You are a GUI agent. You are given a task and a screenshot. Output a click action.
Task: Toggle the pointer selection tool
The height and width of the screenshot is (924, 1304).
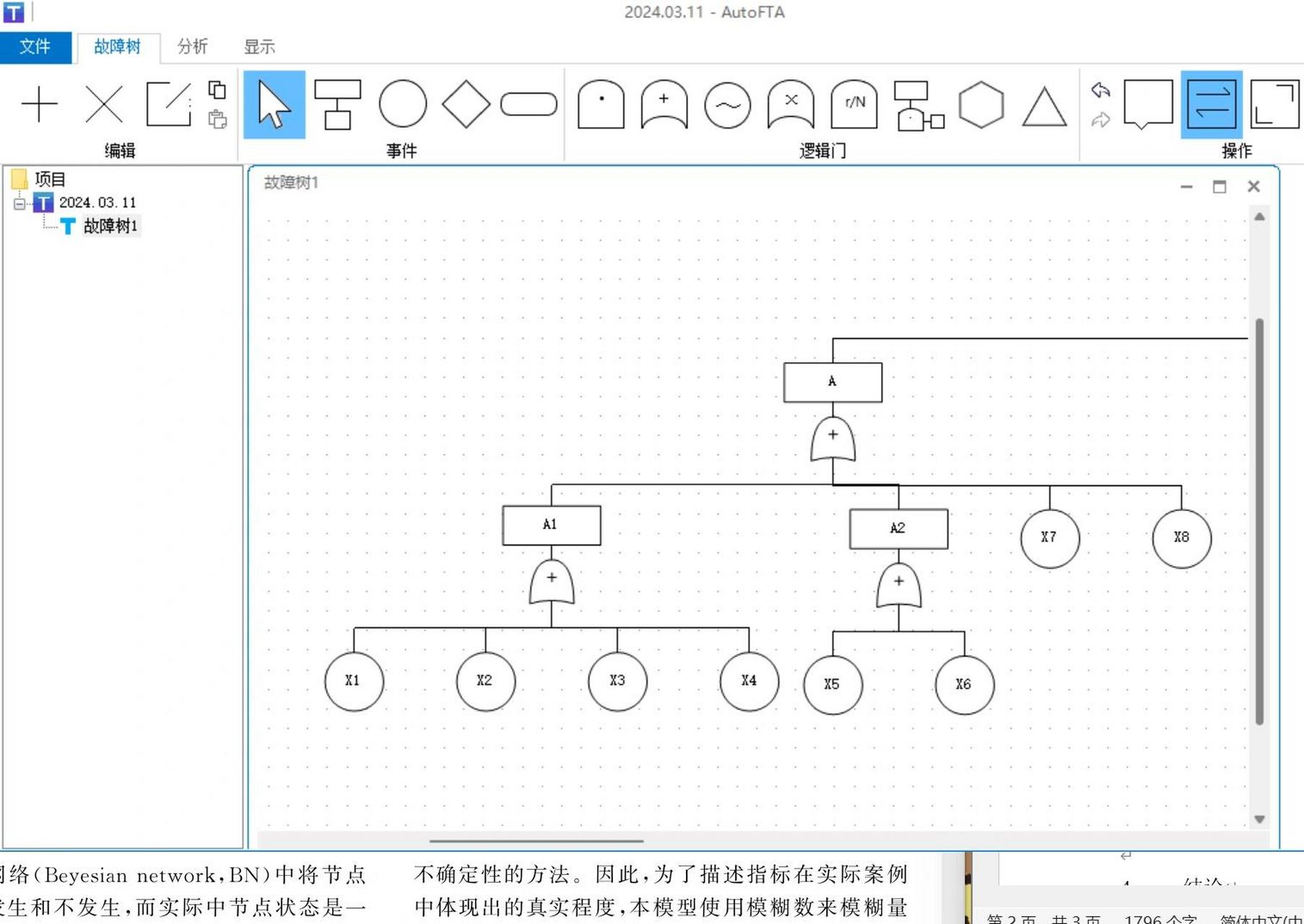click(x=274, y=105)
